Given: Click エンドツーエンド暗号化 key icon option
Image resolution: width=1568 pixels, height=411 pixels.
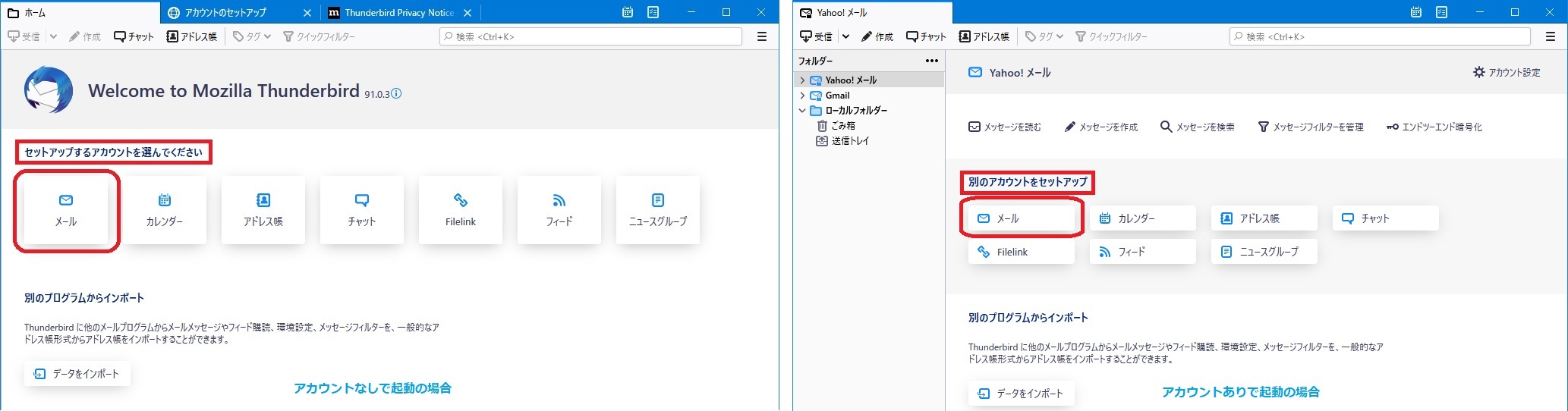Looking at the screenshot, I should [1434, 127].
